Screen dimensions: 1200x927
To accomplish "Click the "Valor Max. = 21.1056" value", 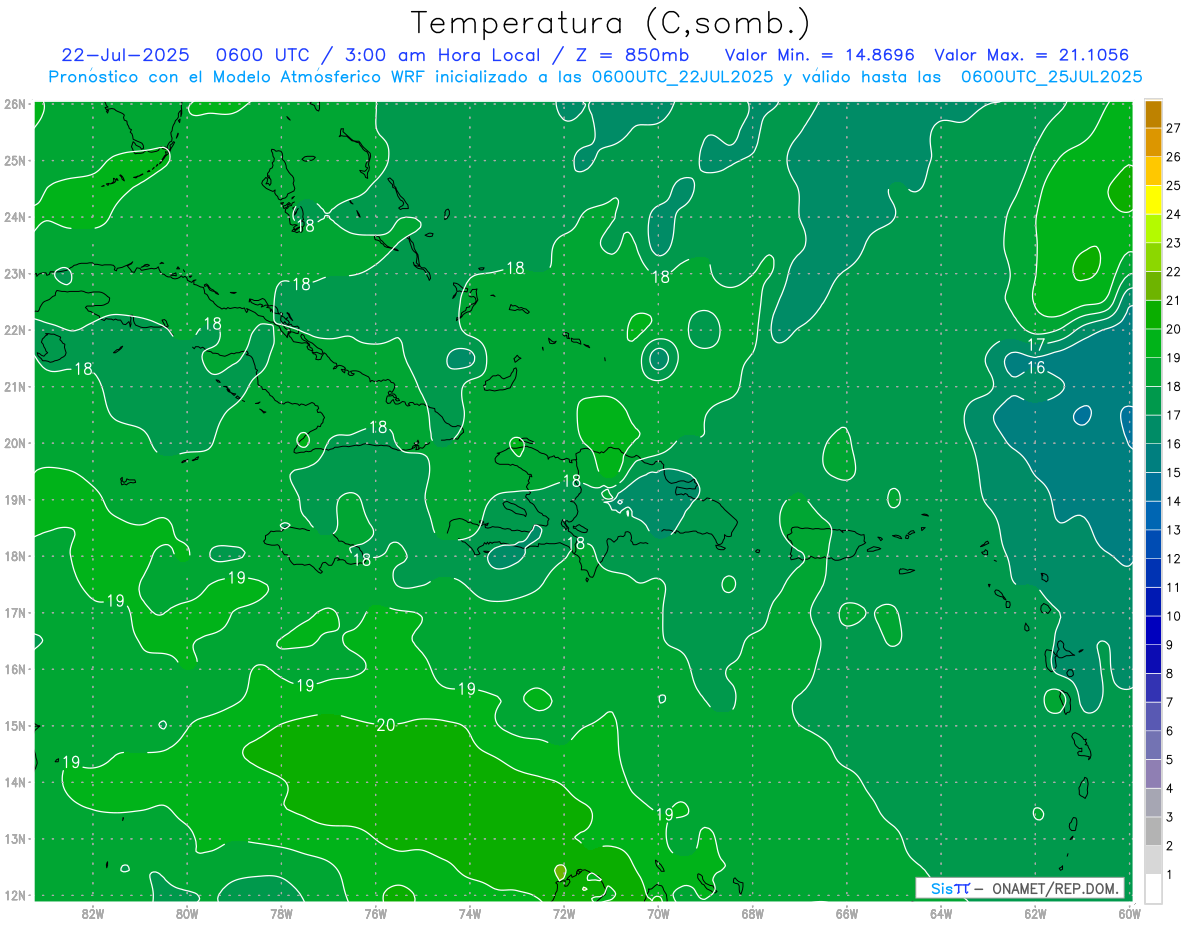I will (1033, 55).
